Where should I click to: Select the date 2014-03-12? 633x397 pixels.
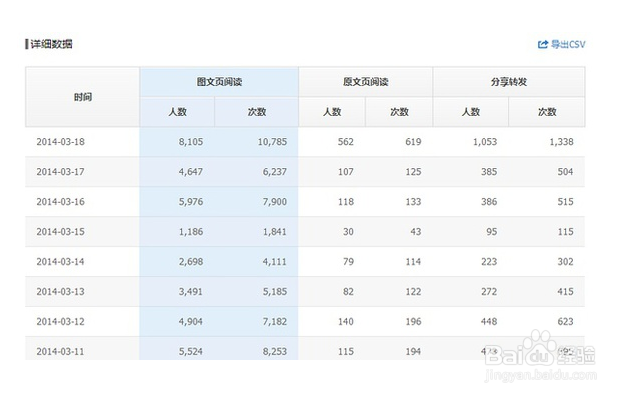(x=61, y=321)
